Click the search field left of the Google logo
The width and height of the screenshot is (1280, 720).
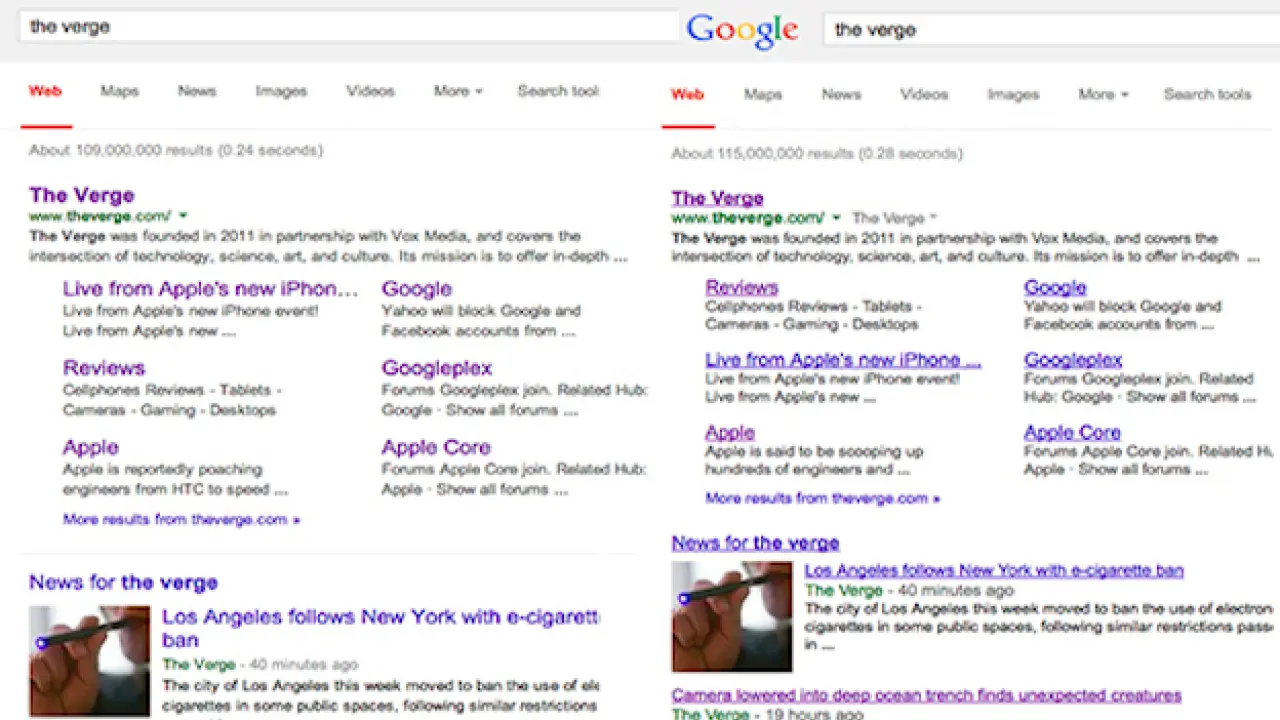click(348, 27)
